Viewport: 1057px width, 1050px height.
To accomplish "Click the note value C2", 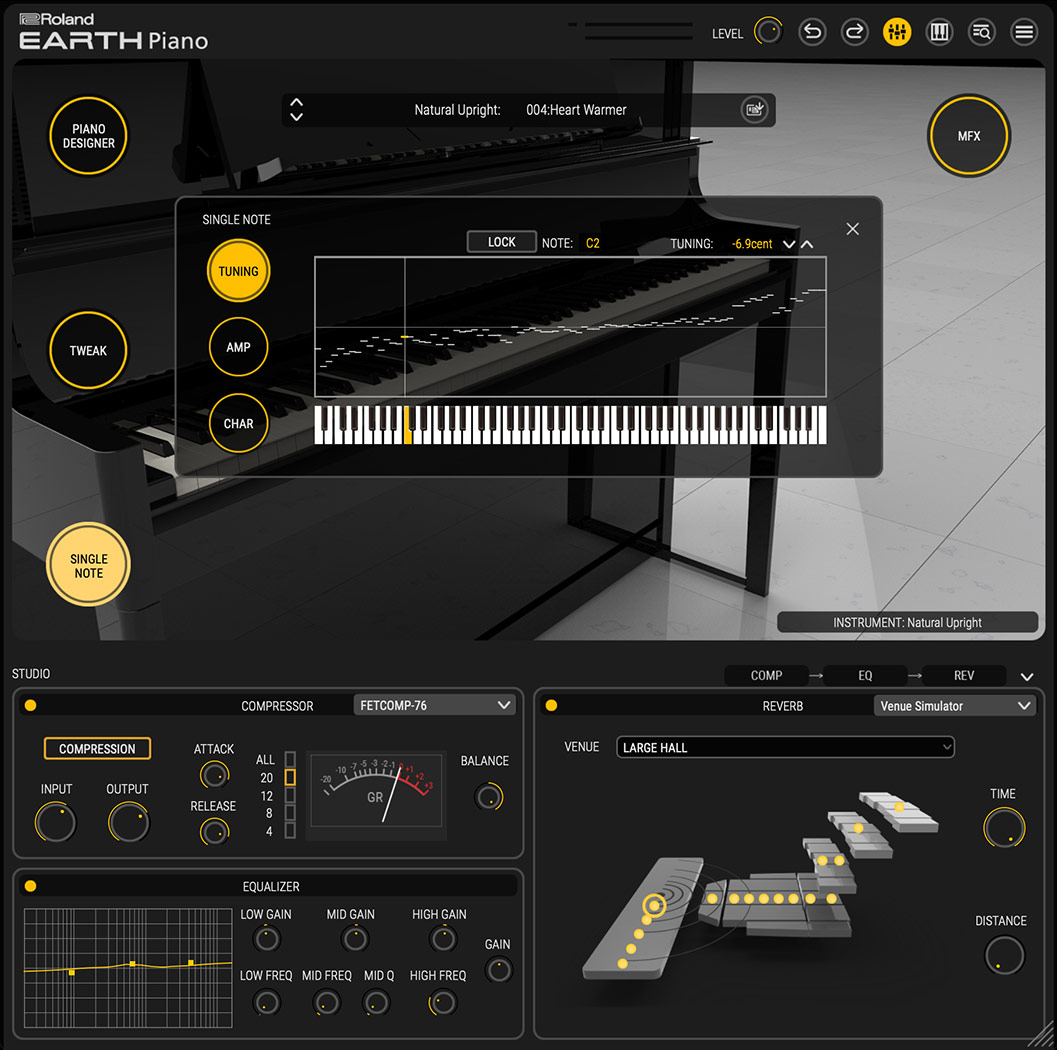I will click(593, 243).
